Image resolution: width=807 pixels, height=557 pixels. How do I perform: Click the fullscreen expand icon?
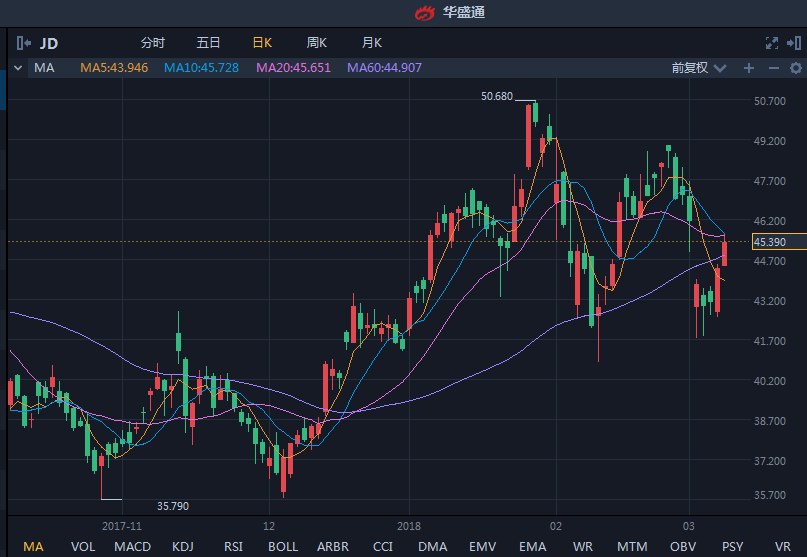tap(771, 43)
